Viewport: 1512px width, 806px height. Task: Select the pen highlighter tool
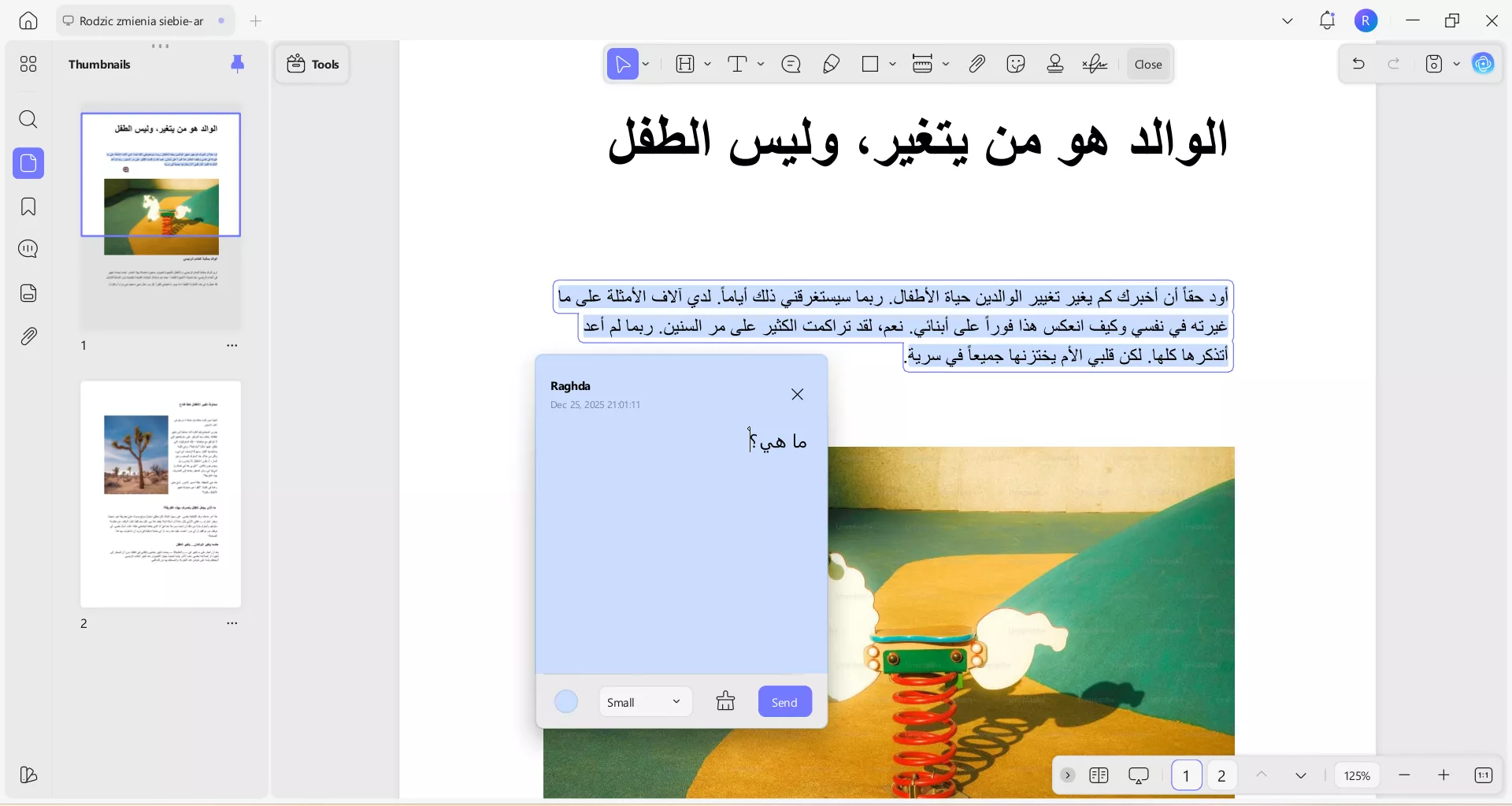tap(832, 64)
